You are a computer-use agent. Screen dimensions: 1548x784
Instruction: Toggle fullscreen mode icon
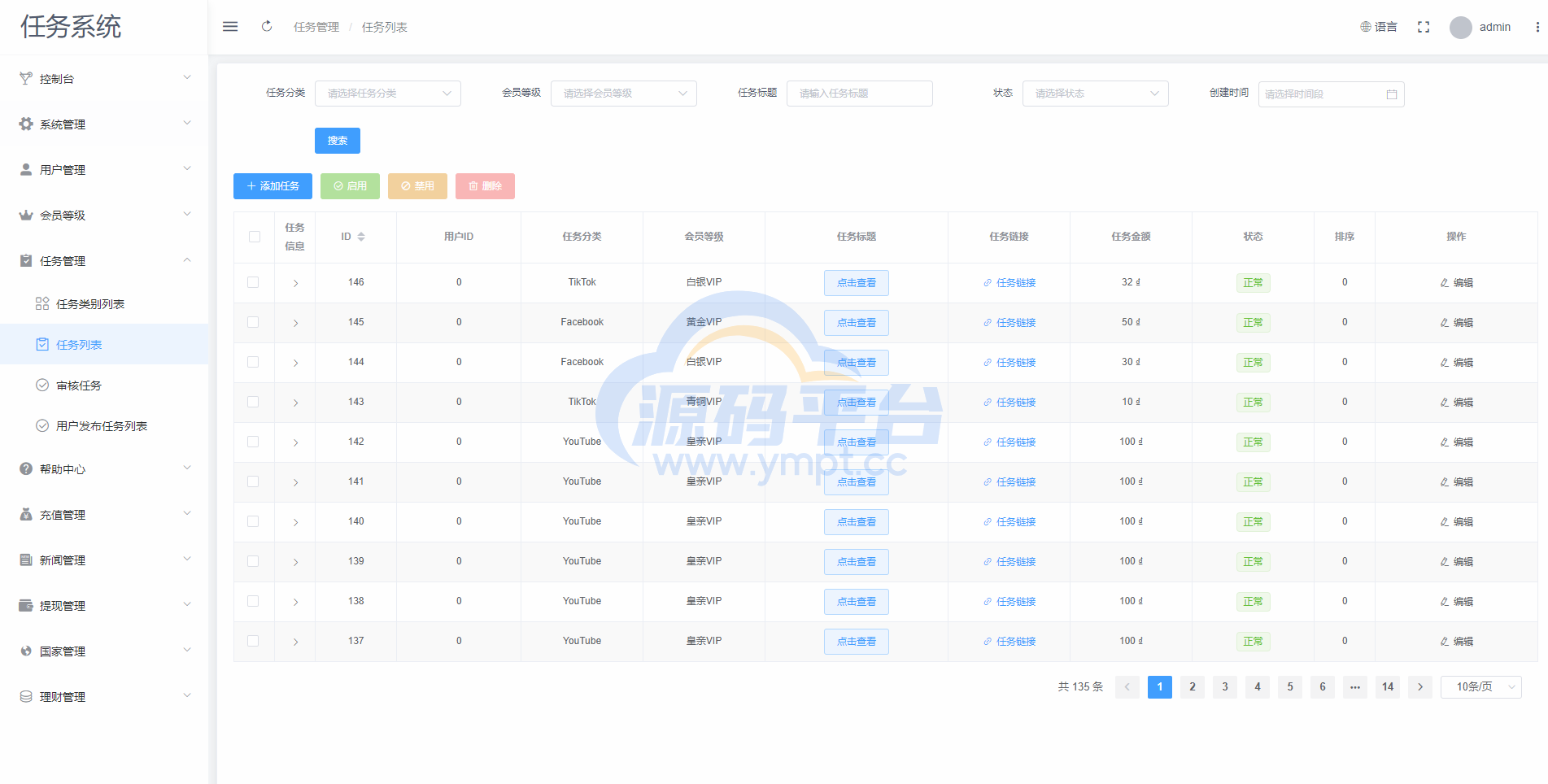(1424, 27)
